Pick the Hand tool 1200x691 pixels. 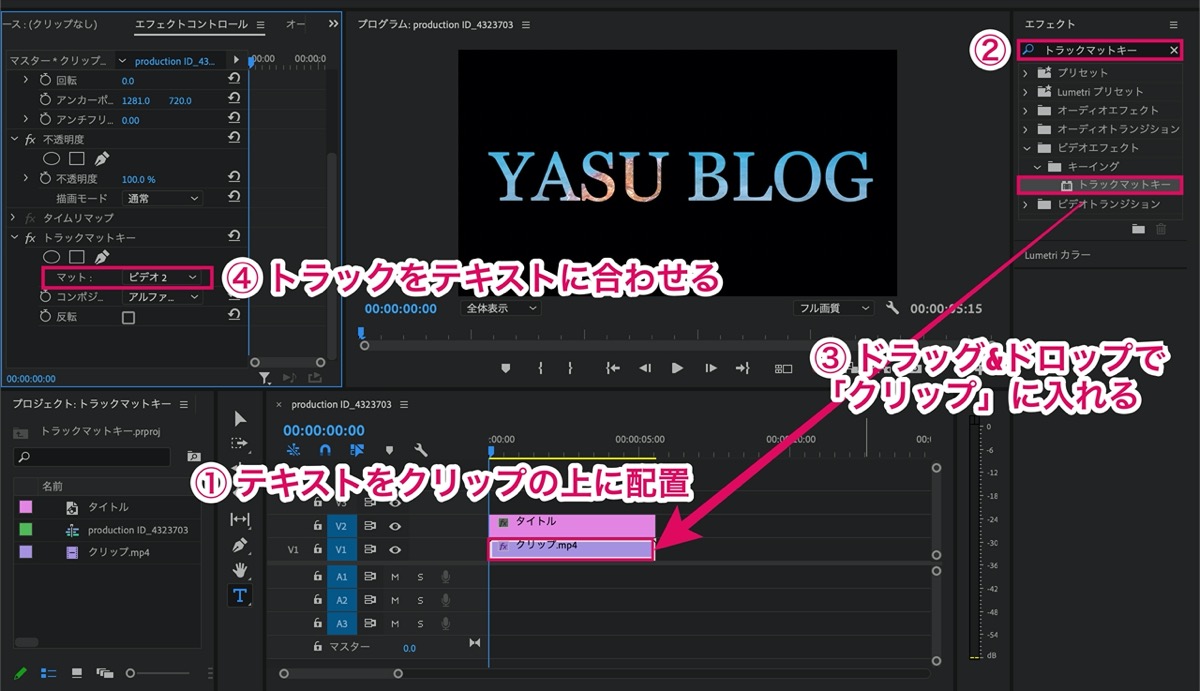(x=239, y=570)
